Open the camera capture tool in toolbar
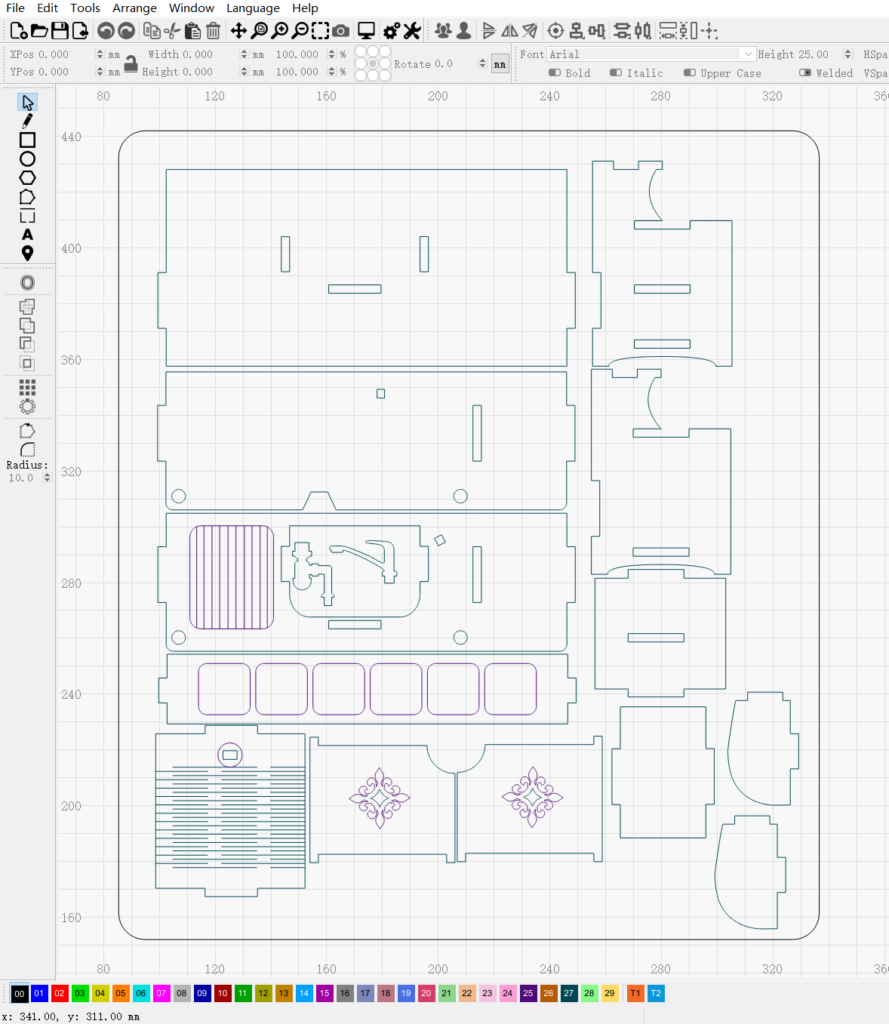Screen dimensions: 889x1024 pyautogui.click(x=341, y=31)
